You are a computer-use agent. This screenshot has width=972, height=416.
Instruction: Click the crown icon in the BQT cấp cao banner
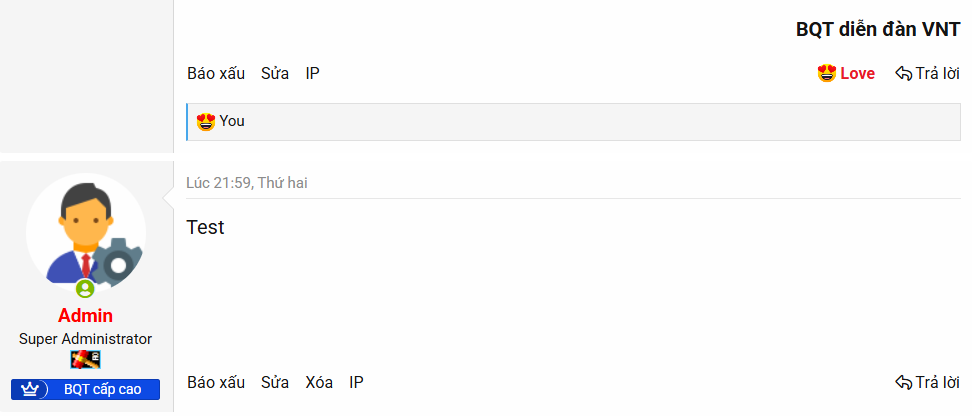tap(28, 389)
